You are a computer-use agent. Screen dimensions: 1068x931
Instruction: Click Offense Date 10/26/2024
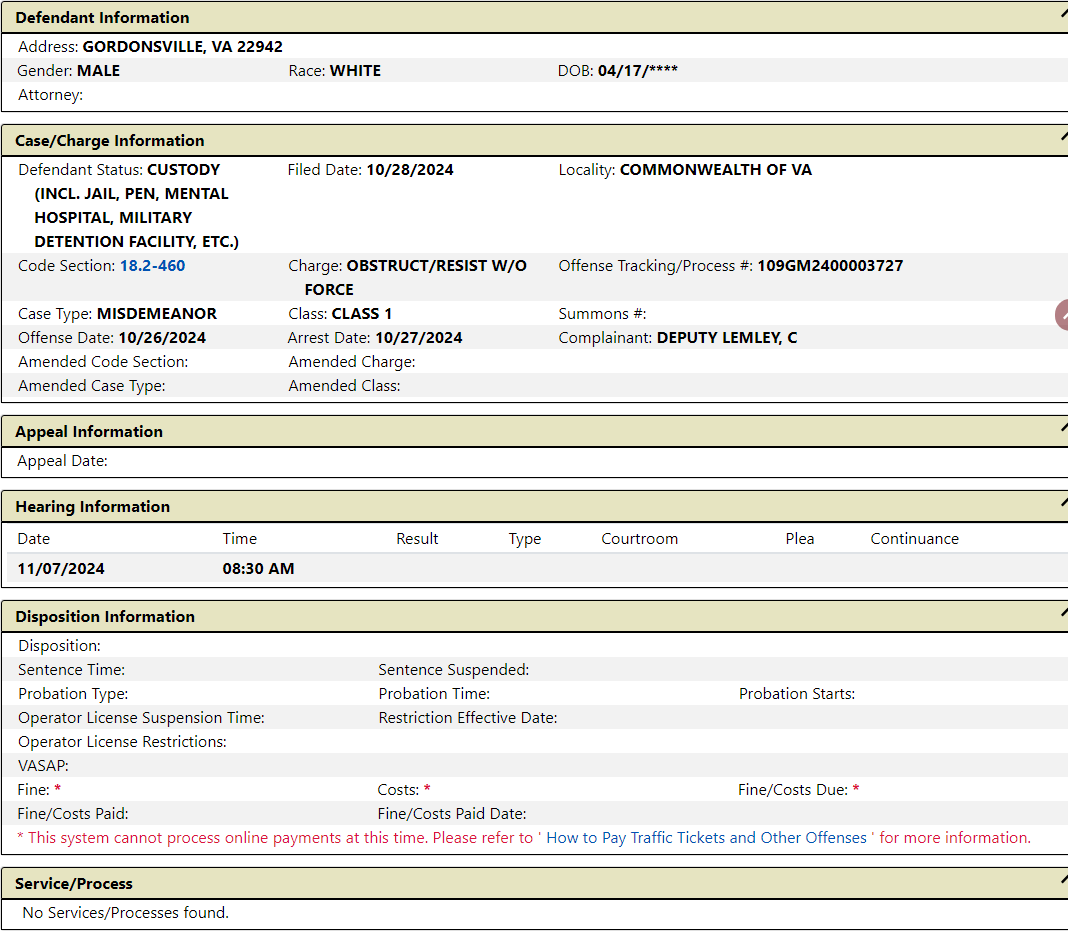(x=162, y=338)
